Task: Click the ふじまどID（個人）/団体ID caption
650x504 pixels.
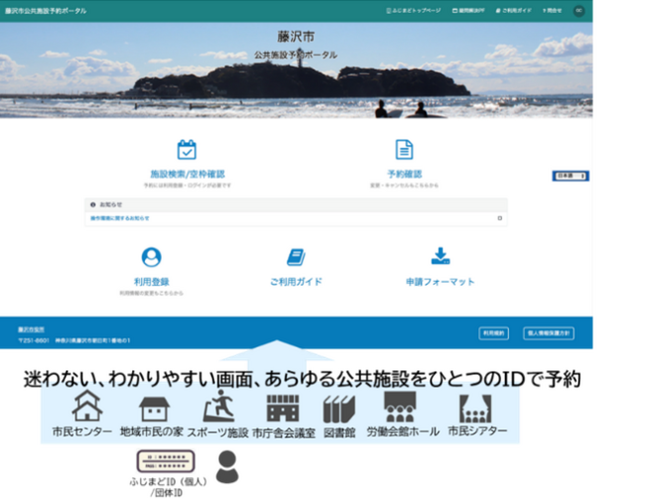Action: (168, 487)
